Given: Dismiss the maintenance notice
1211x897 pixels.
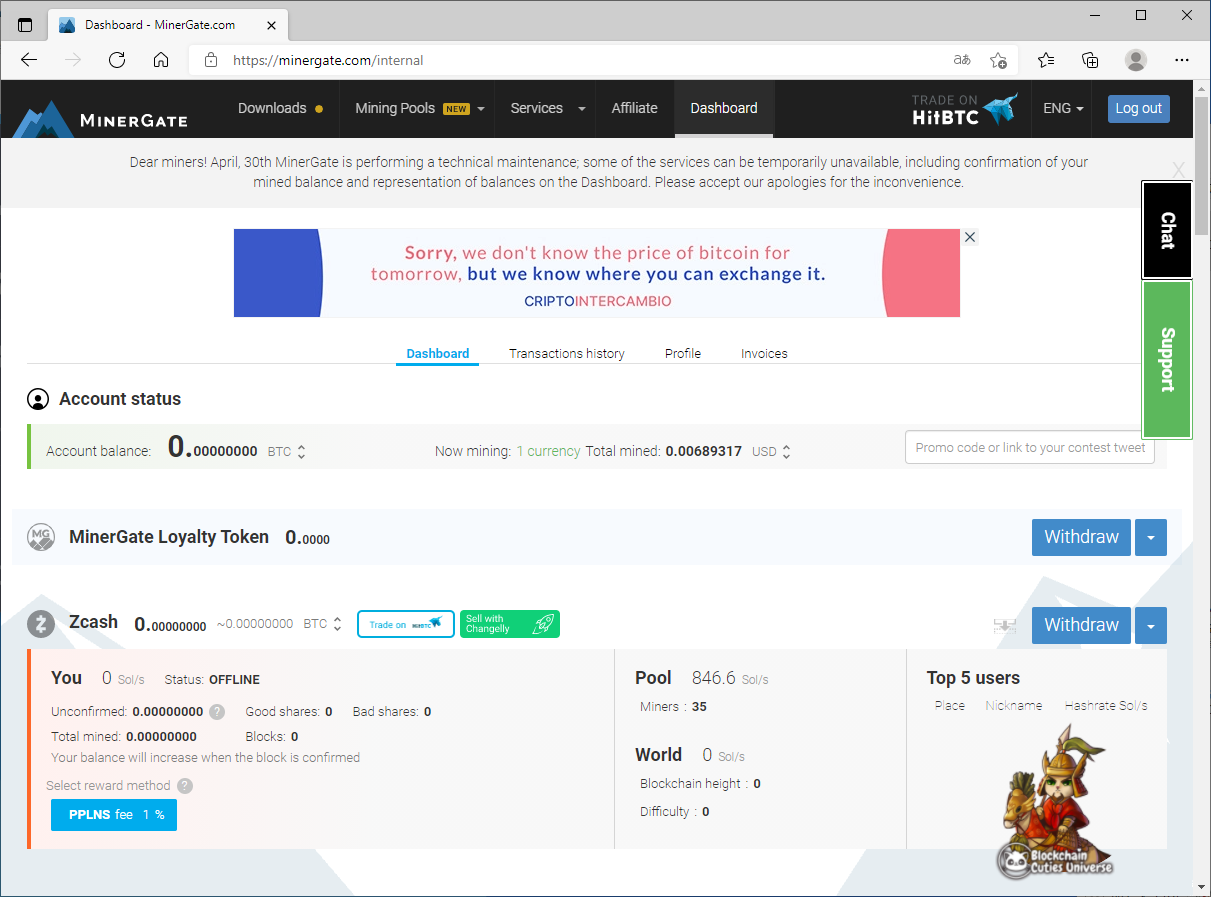Looking at the screenshot, I should click(1178, 171).
